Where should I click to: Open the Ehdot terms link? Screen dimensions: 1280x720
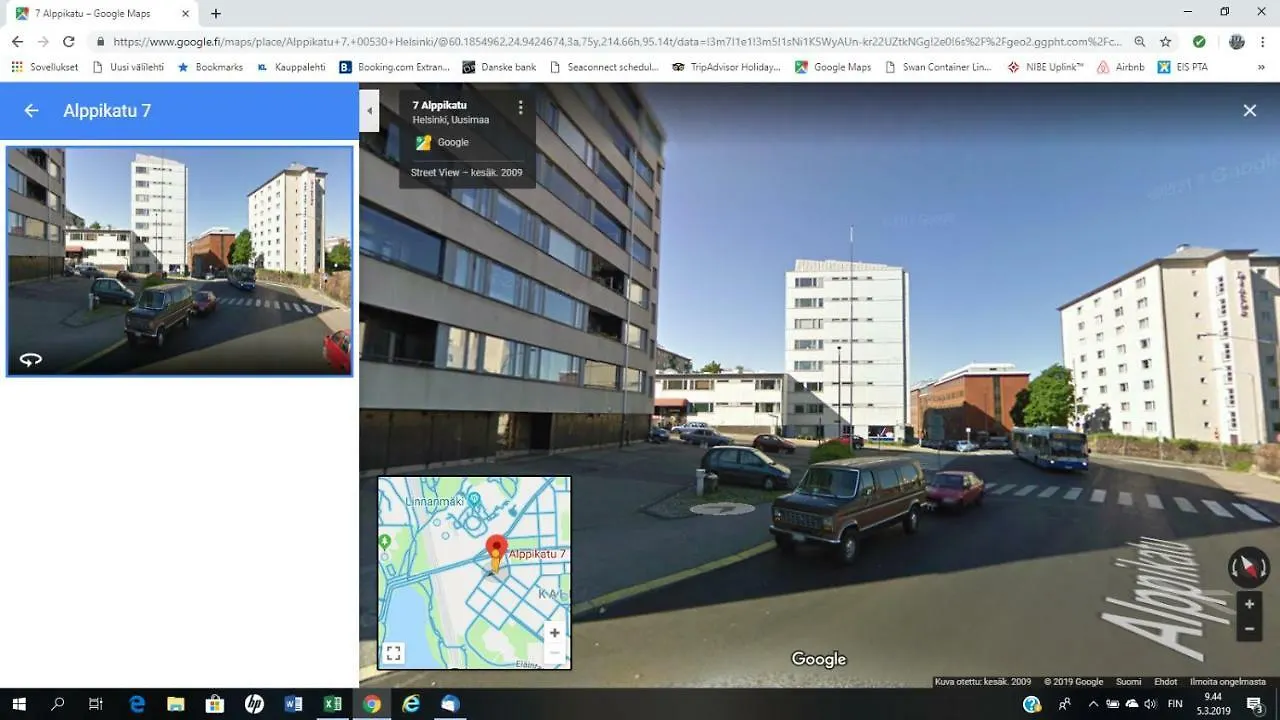click(x=1165, y=682)
